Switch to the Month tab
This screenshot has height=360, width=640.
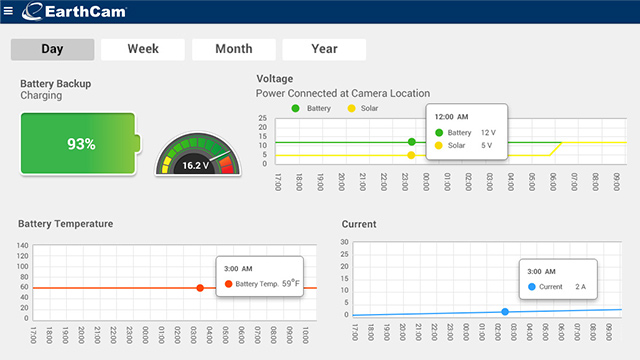[x=234, y=49]
